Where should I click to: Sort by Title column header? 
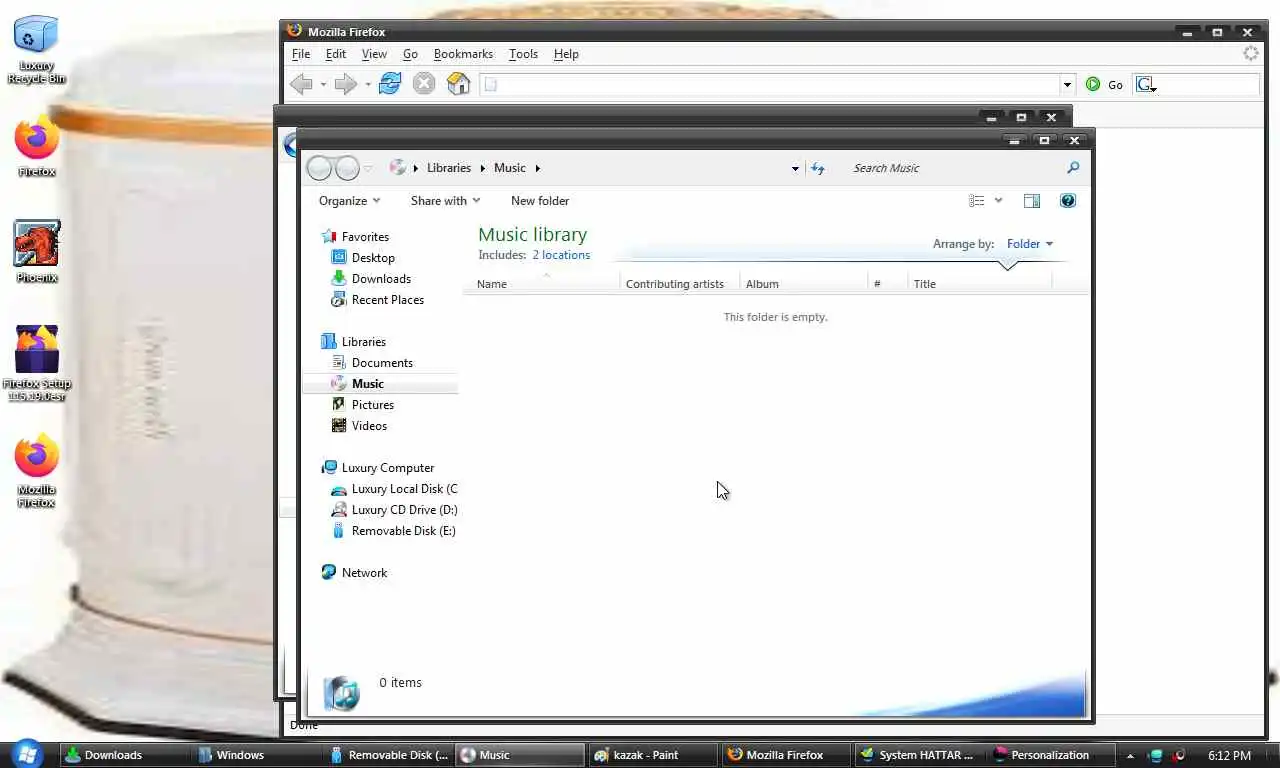(x=980, y=284)
